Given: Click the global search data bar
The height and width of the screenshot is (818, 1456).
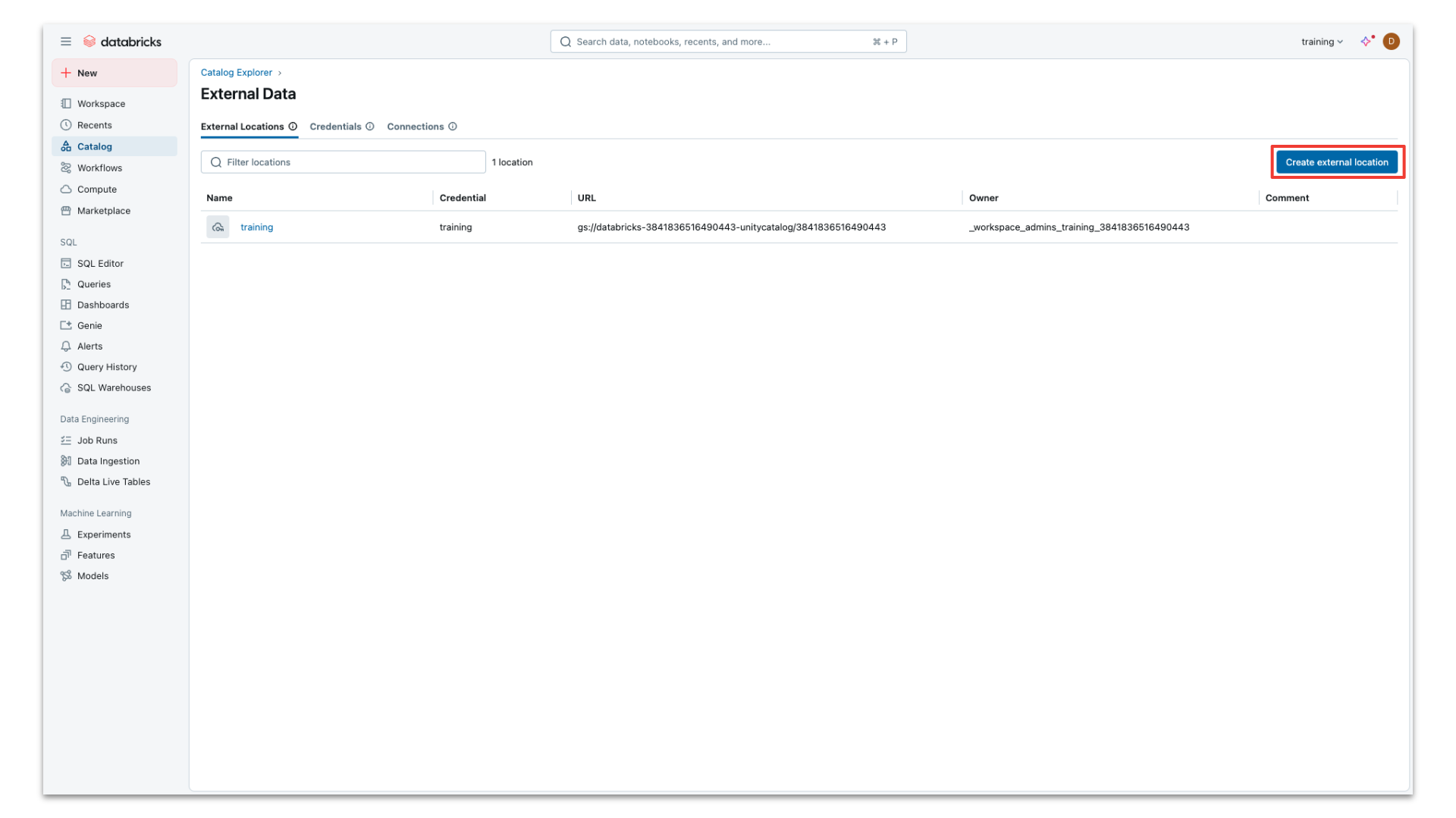Looking at the screenshot, I should coord(727,42).
